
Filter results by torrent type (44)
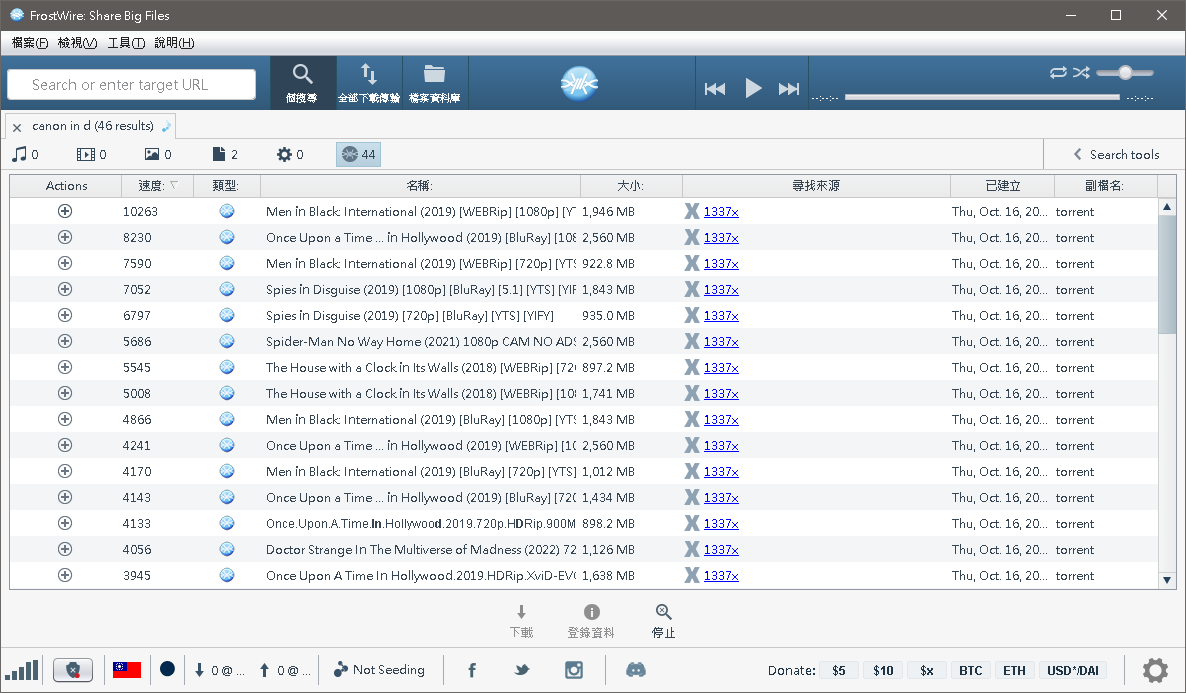pos(358,154)
